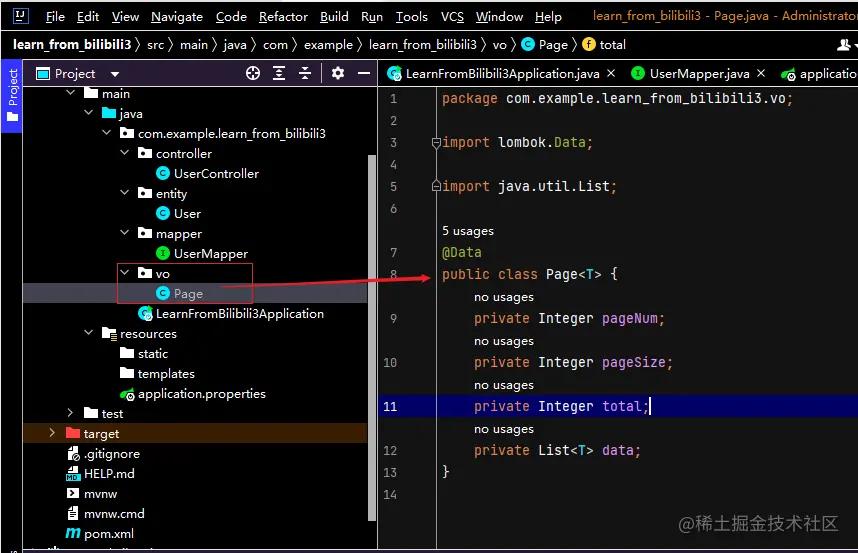Open the Navigate menu

(x=177, y=16)
